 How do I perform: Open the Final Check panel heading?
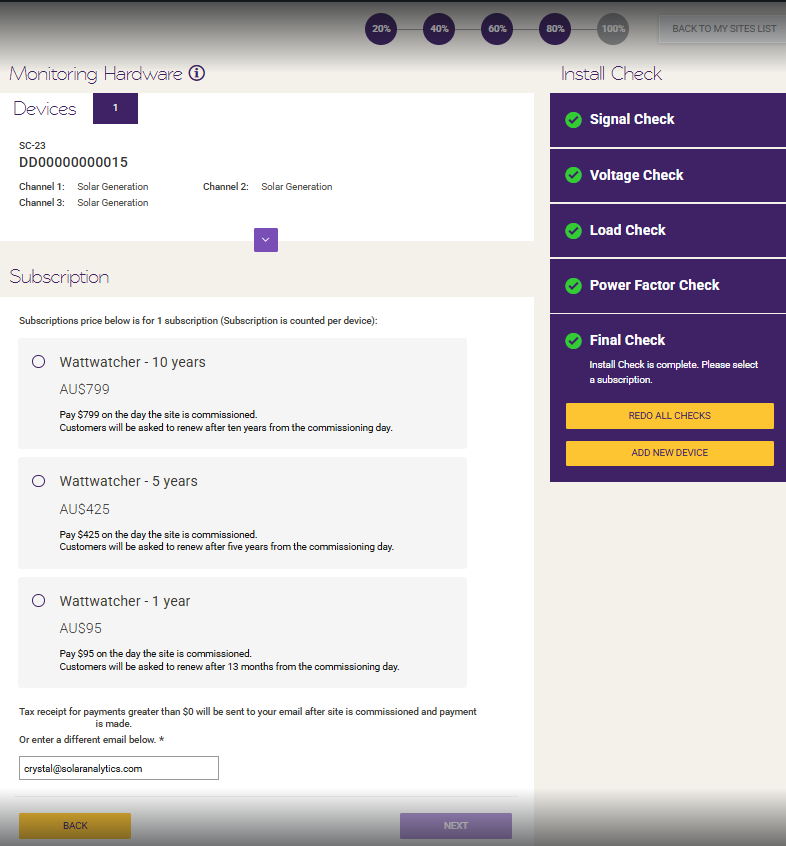click(627, 340)
